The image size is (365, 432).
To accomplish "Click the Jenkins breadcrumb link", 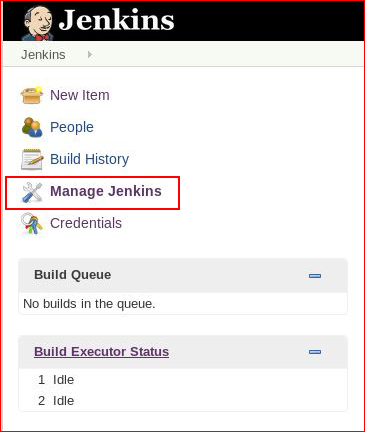I will pyautogui.click(x=43, y=55).
